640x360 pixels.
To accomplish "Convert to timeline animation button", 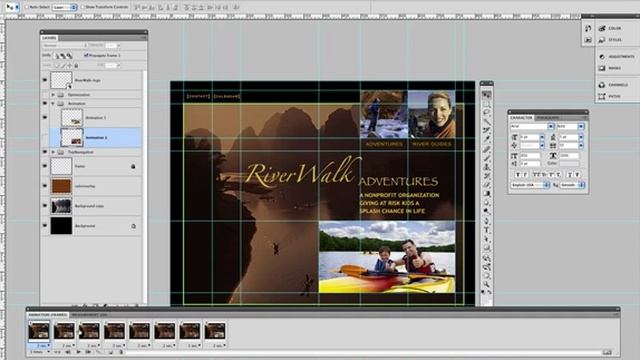I will pyautogui.click(x=607, y=352).
